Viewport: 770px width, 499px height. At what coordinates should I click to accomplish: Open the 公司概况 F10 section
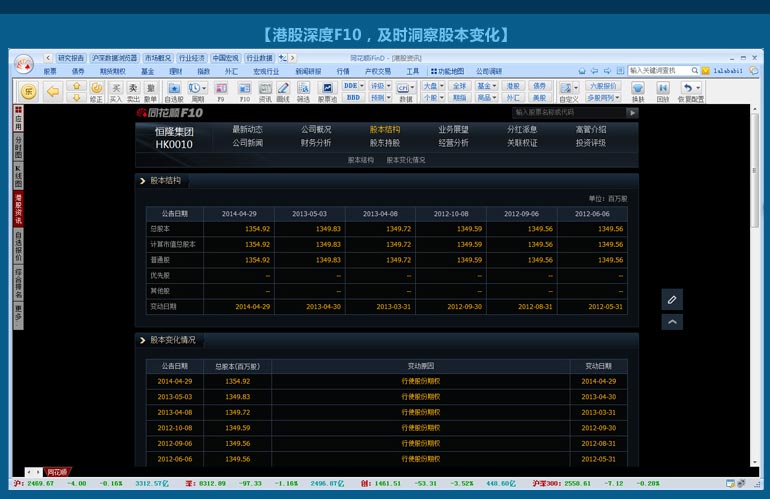[316, 130]
